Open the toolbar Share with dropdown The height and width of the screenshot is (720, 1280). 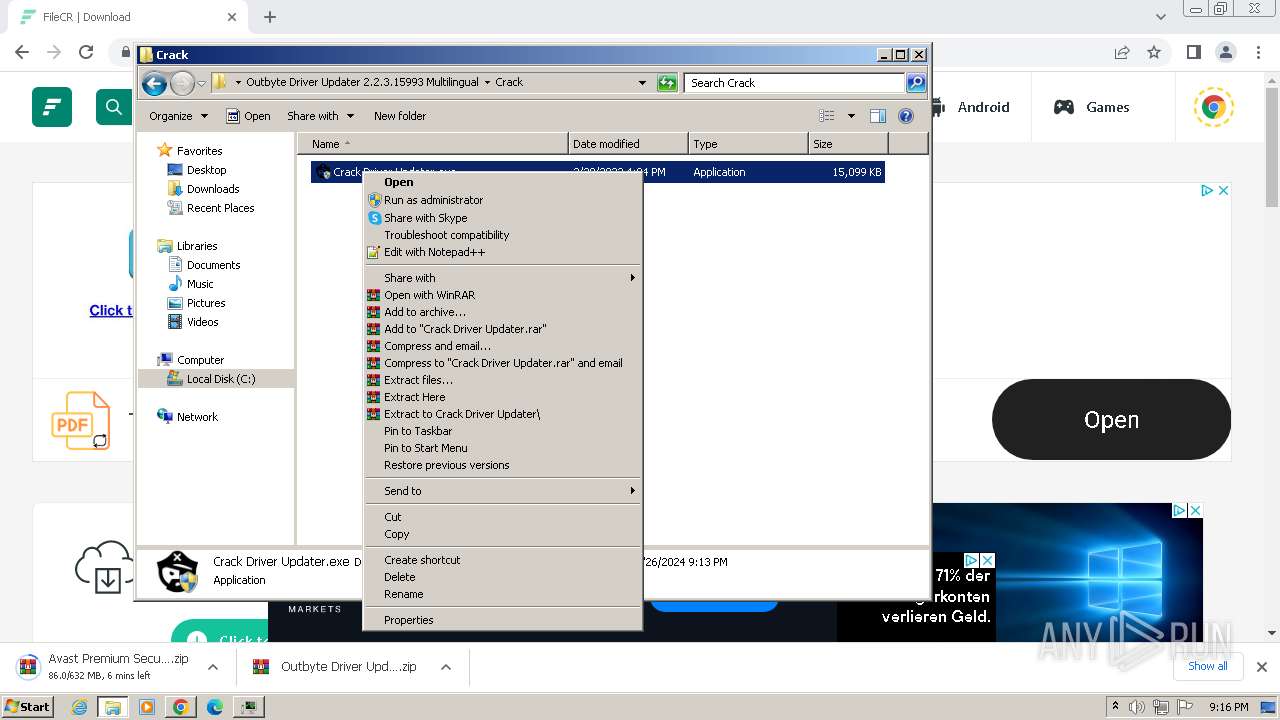(319, 116)
